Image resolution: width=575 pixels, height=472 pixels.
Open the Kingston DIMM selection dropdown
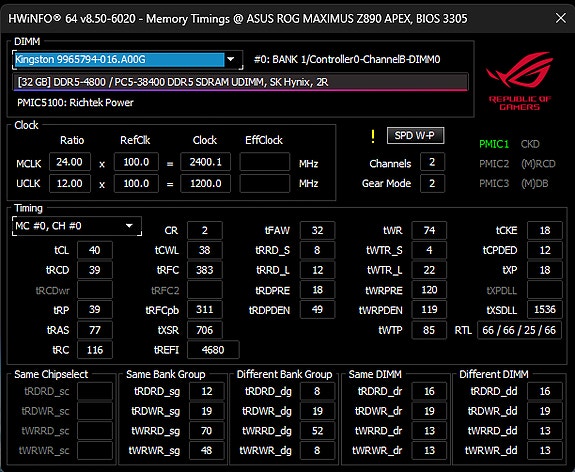coord(128,59)
